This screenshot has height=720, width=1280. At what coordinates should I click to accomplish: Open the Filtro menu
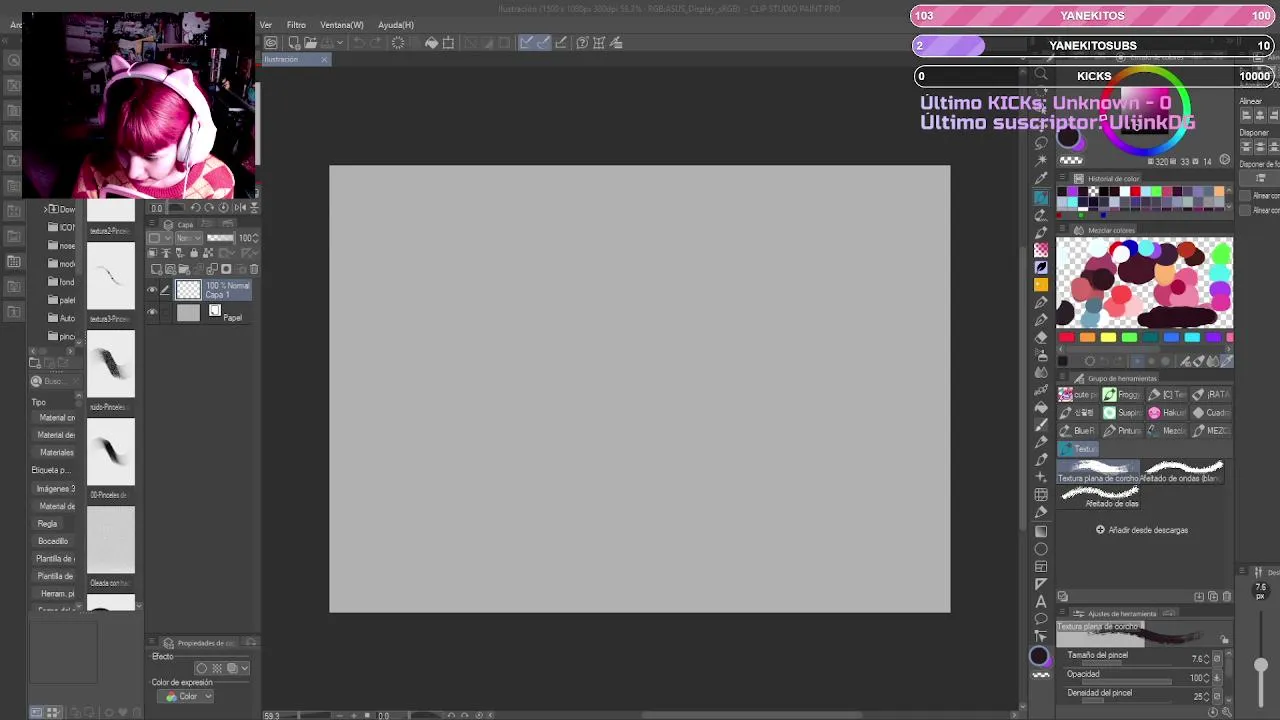(296, 24)
